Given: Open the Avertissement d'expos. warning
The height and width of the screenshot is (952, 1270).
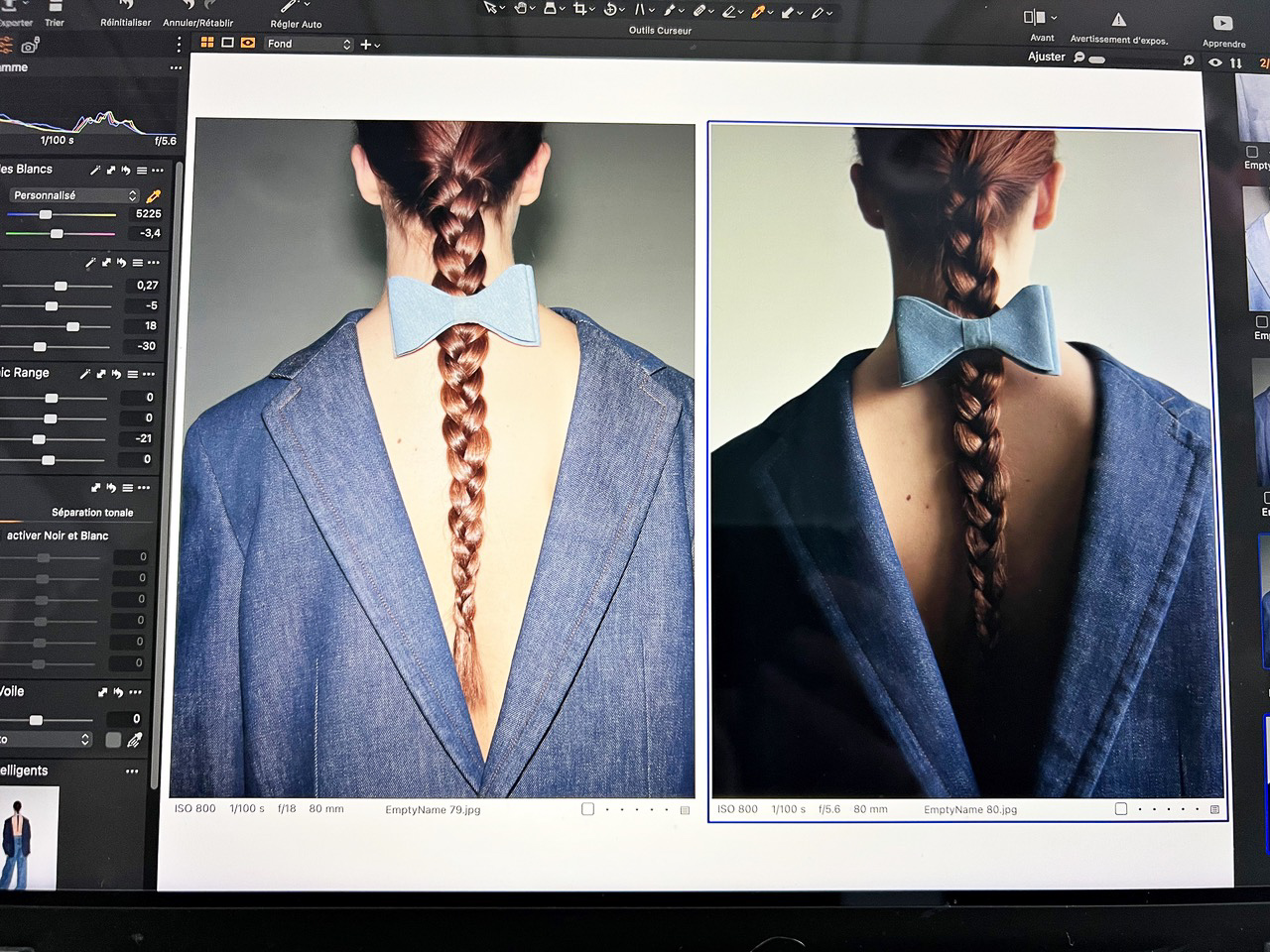Looking at the screenshot, I should 1118,21.
